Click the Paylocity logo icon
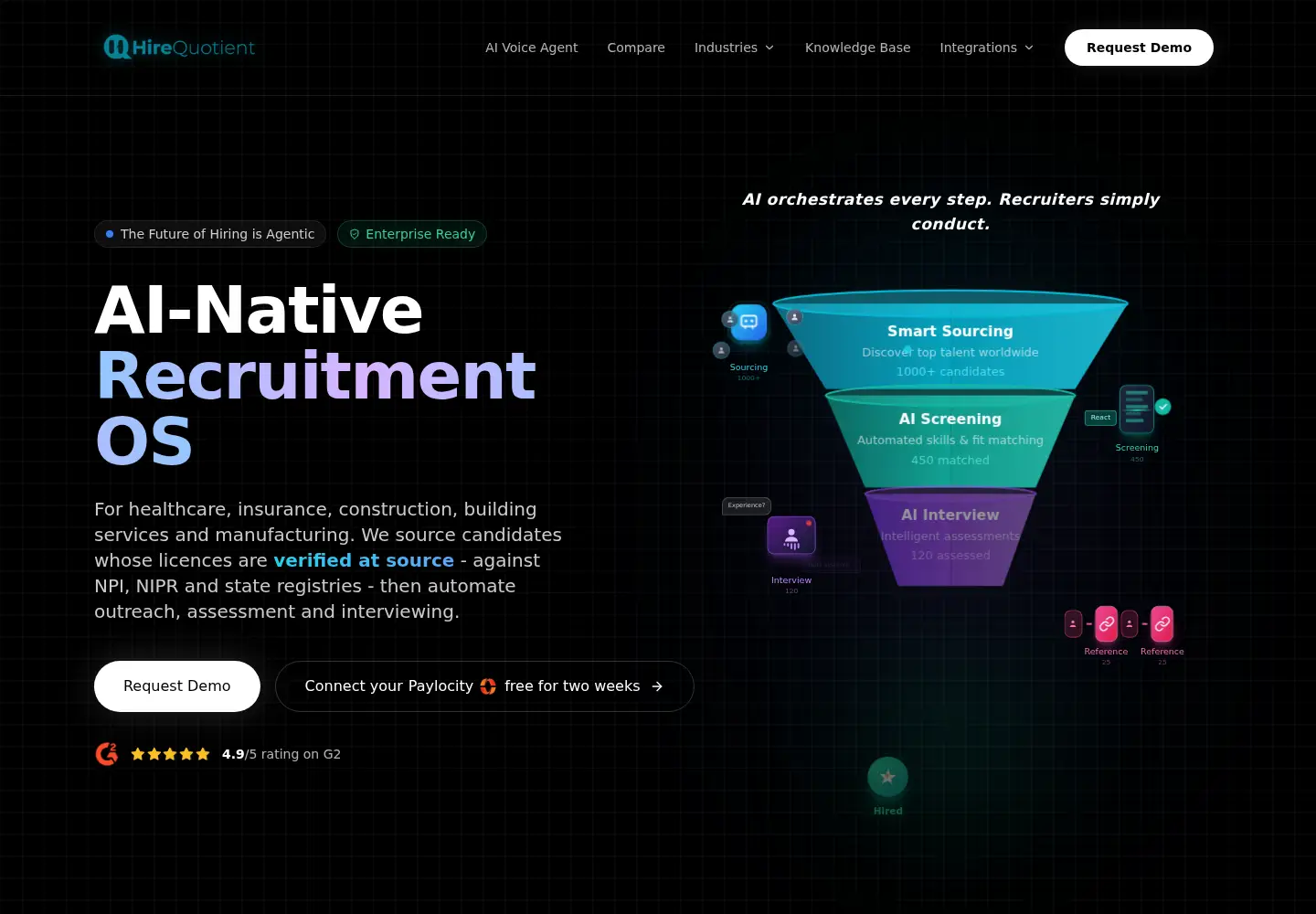Image resolution: width=1316 pixels, height=914 pixels. click(488, 686)
